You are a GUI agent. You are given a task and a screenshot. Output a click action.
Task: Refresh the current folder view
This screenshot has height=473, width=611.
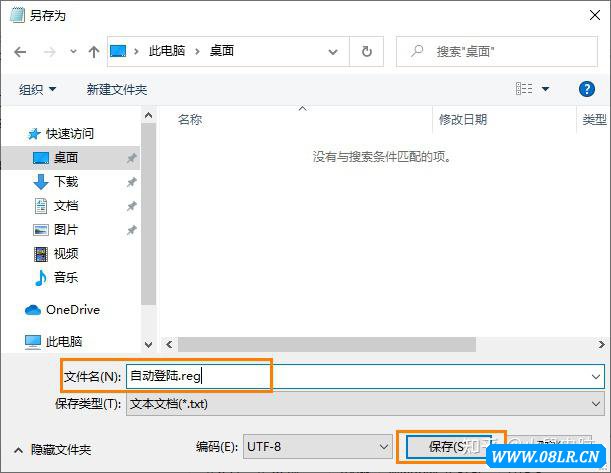pyautogui.click(x=367, y=51)
